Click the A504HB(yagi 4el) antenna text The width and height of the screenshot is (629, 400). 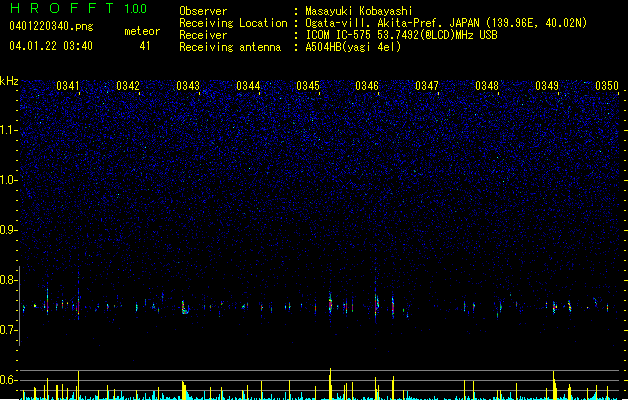coord(353,47)
